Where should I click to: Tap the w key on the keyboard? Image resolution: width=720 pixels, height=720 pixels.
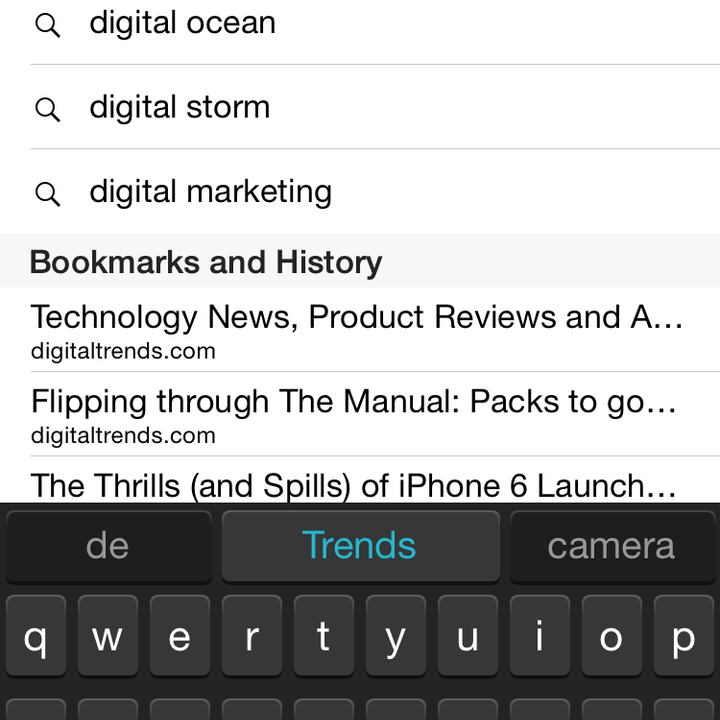(x=108, y=636)
